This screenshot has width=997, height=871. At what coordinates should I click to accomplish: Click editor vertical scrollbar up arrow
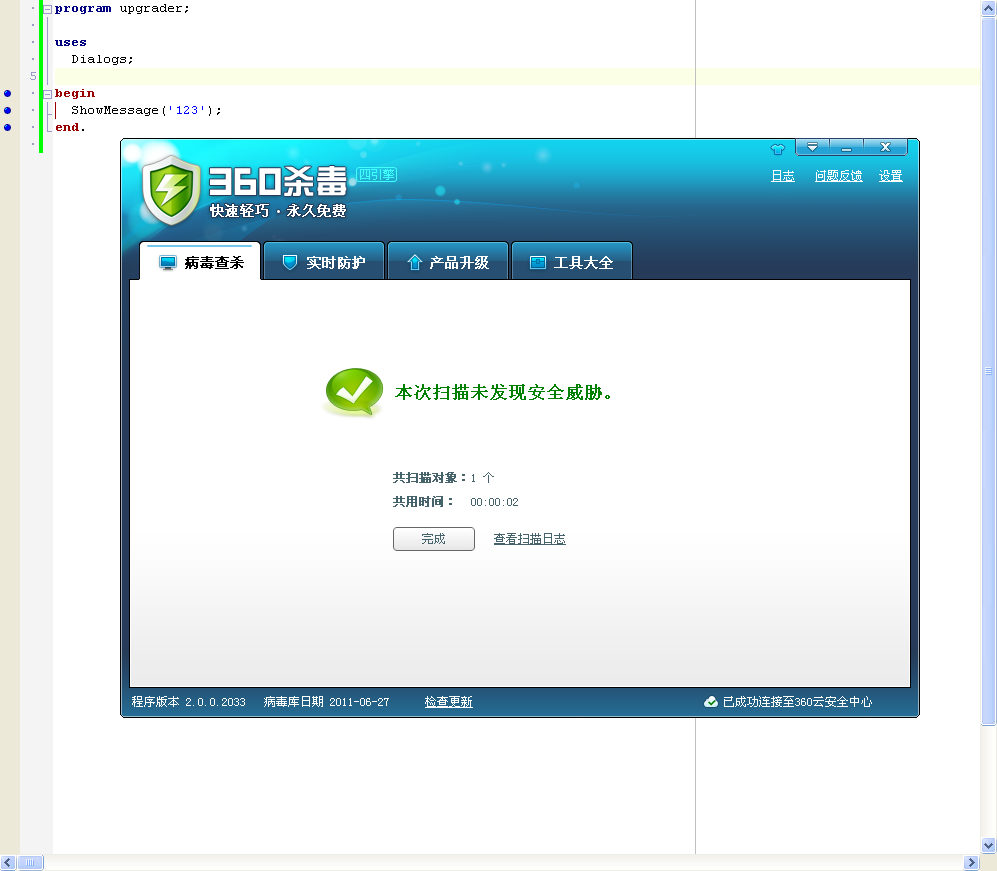[x=988, y=9]
